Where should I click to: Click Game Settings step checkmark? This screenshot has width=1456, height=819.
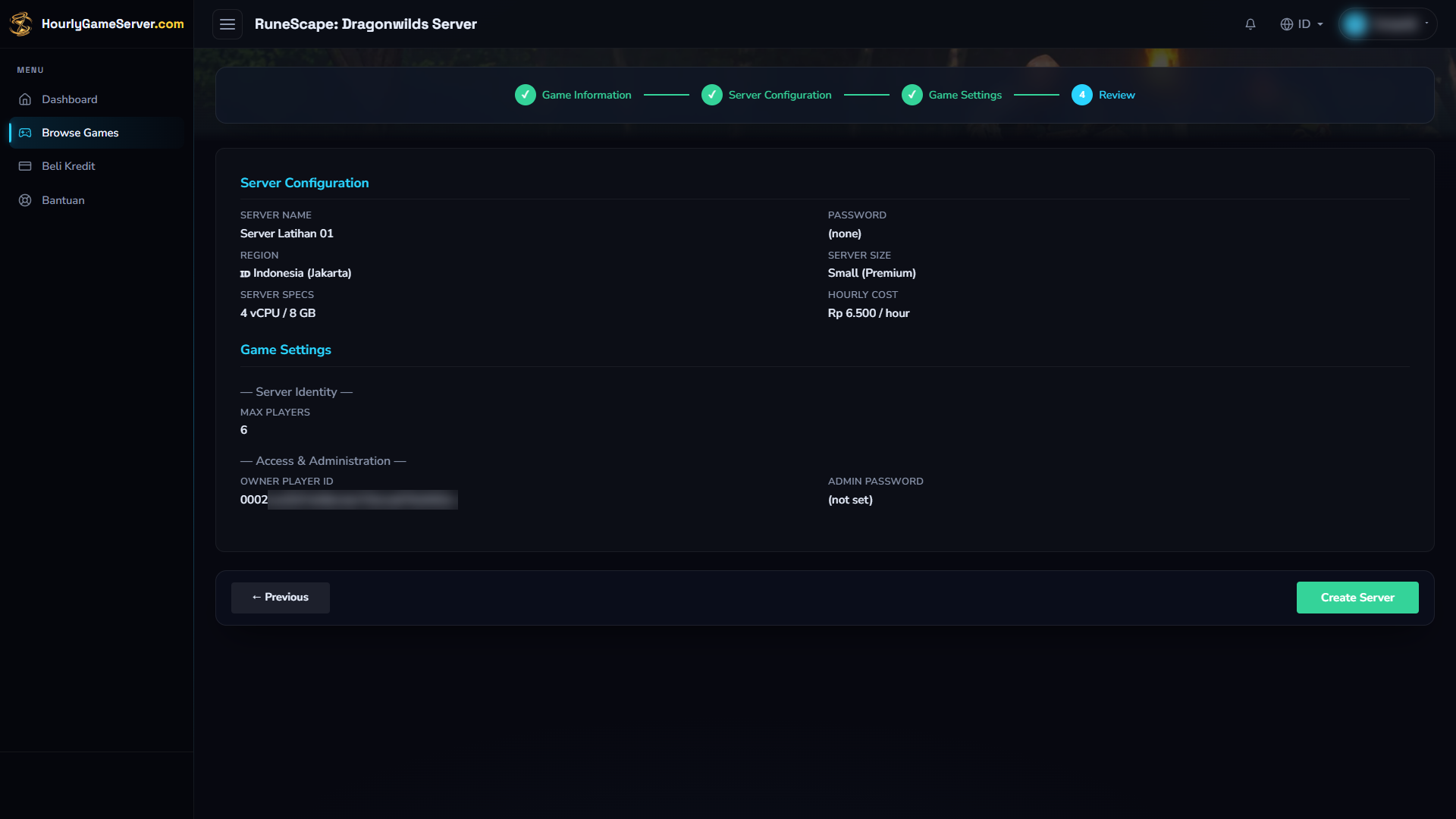coord(912,95)
